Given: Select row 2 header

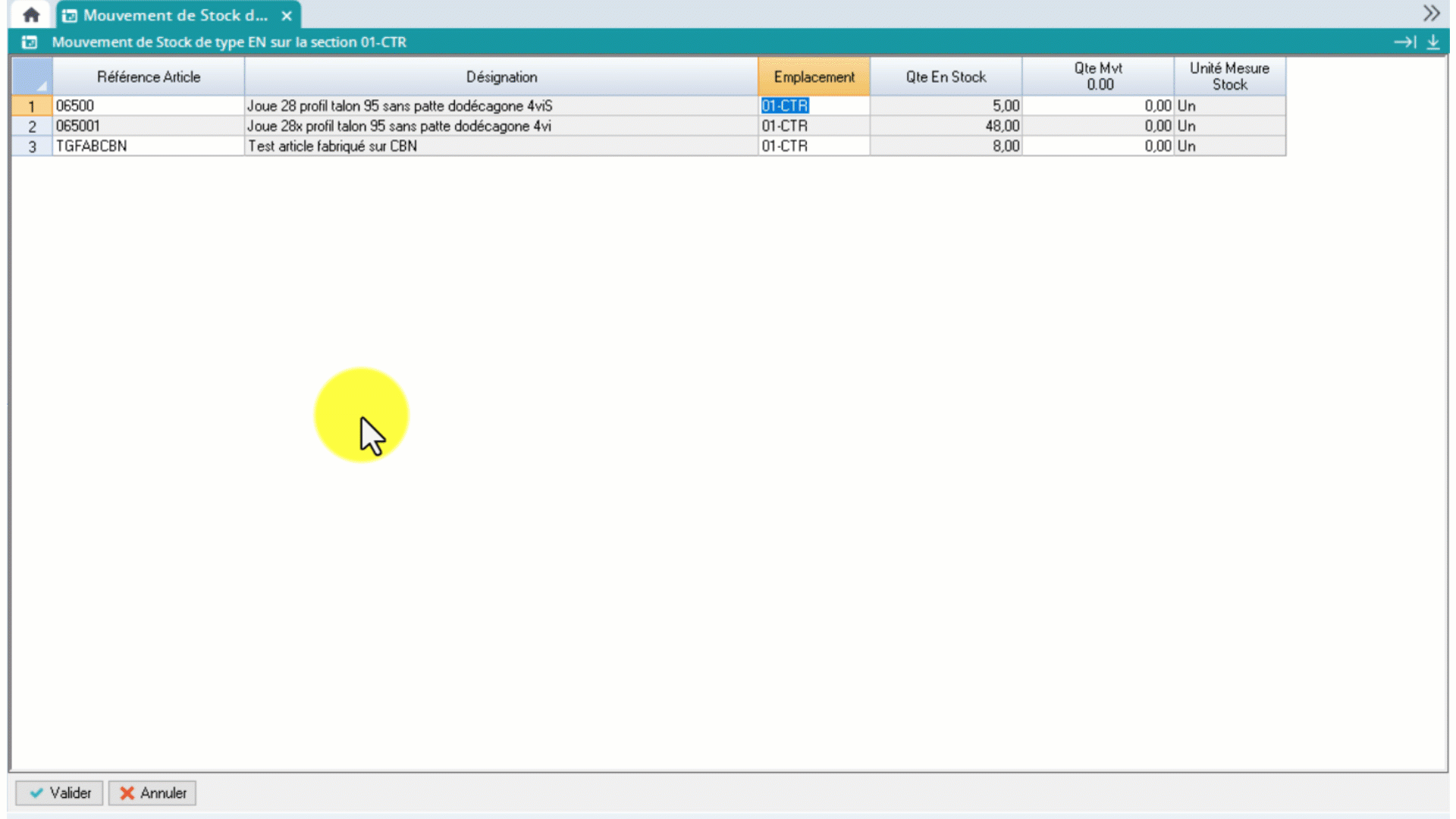Looking at the screenshot, I should [32, 126].
